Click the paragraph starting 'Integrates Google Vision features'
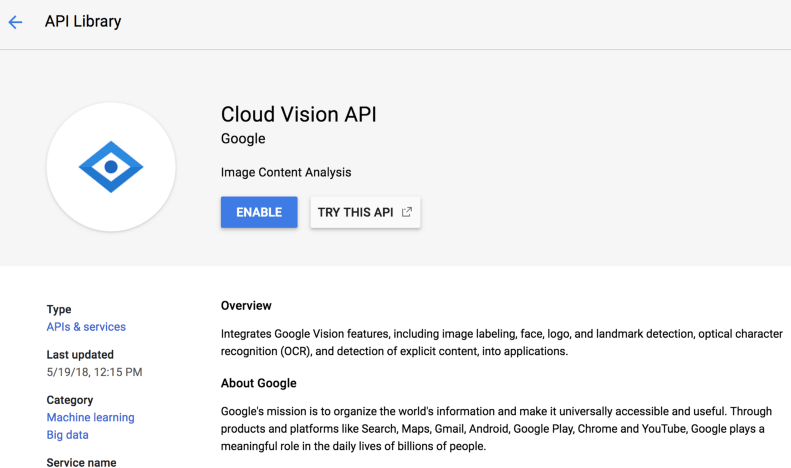This screenshot has width=791, height=468. click(502, 342)
